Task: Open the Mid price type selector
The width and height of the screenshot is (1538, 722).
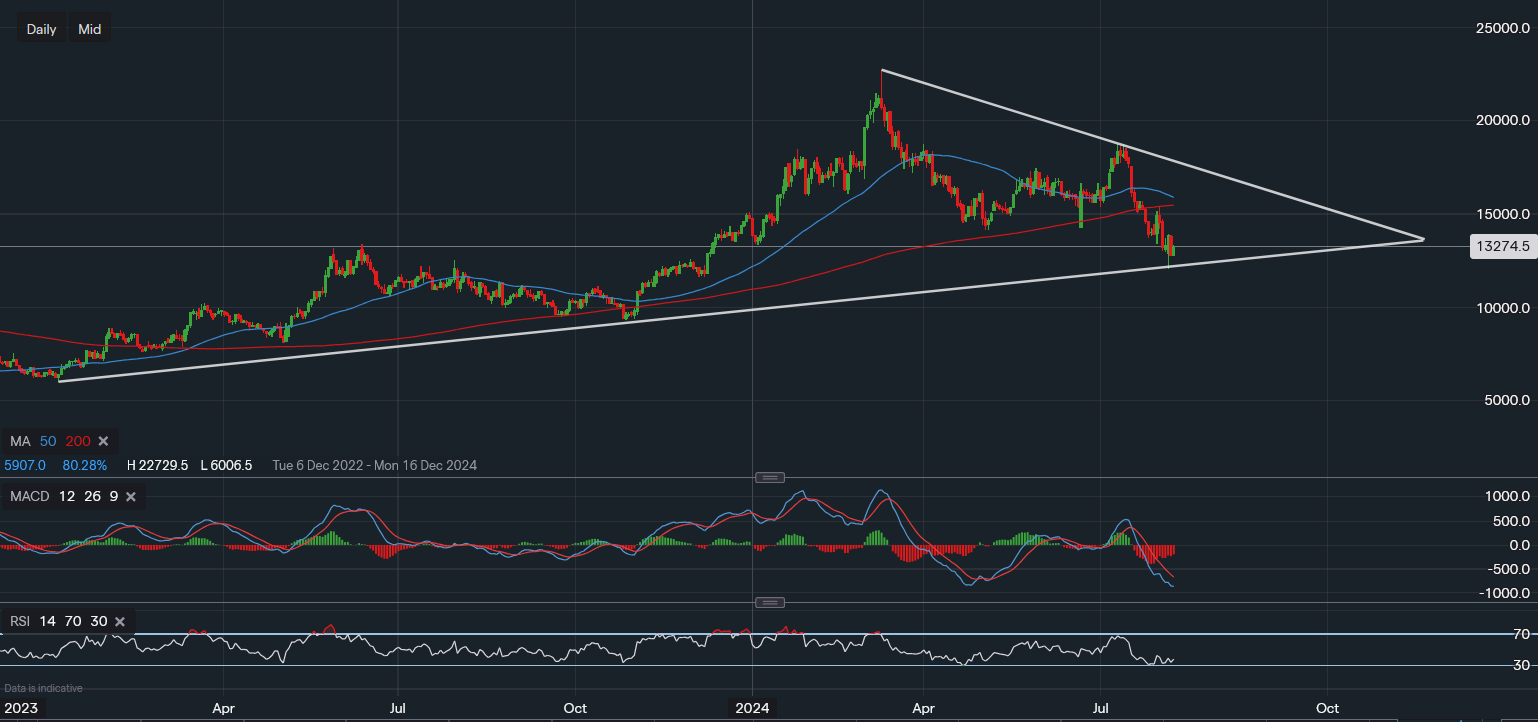Action: (x=90, y=29)
